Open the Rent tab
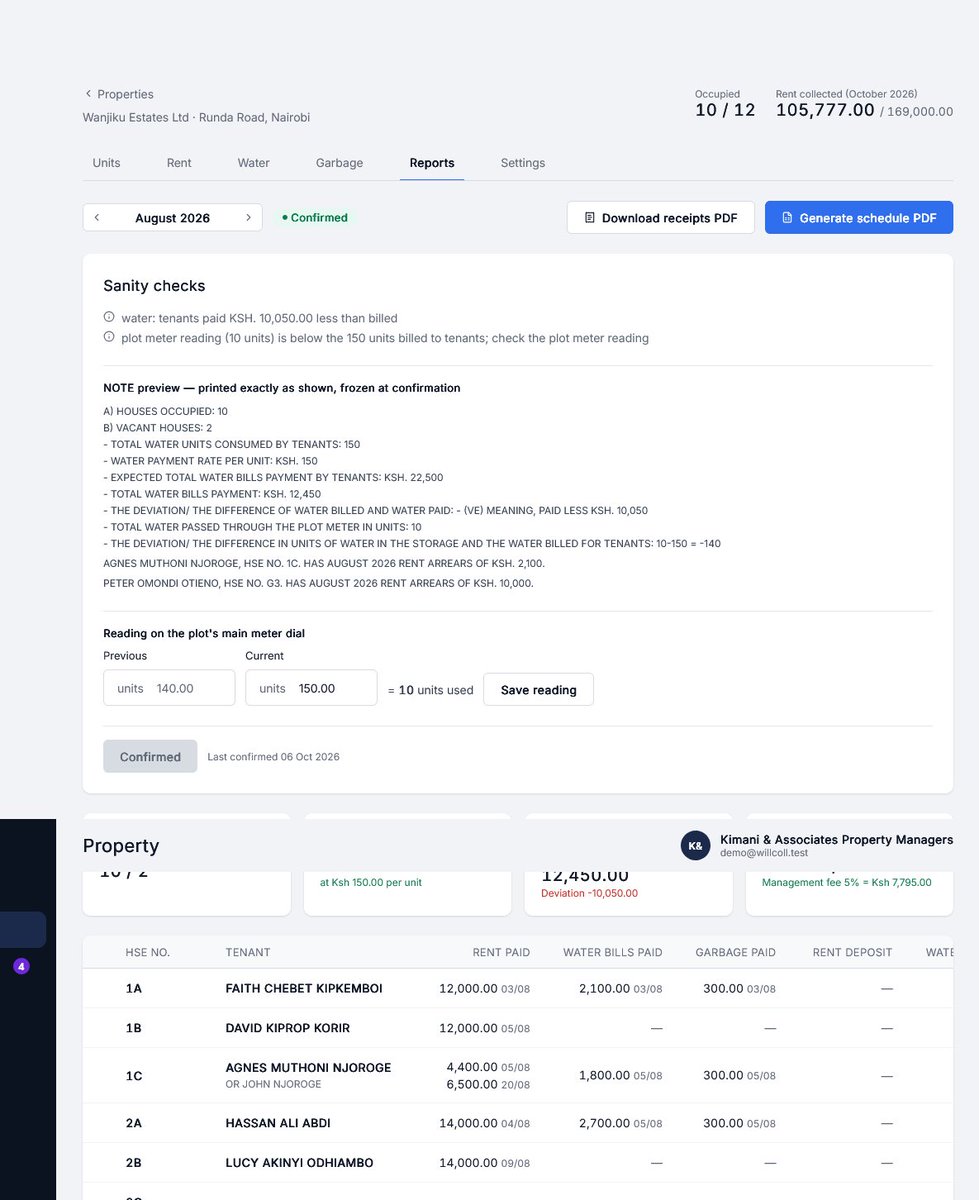 click(x=179, y=163)
